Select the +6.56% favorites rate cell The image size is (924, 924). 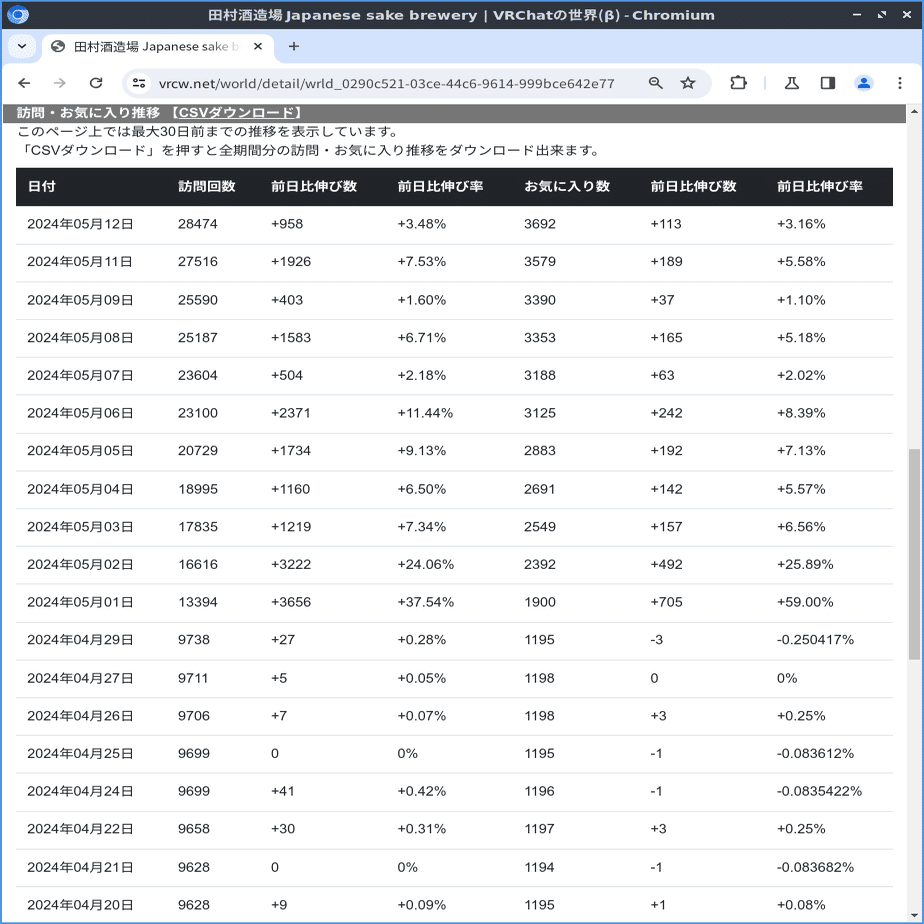click(801, 527)
